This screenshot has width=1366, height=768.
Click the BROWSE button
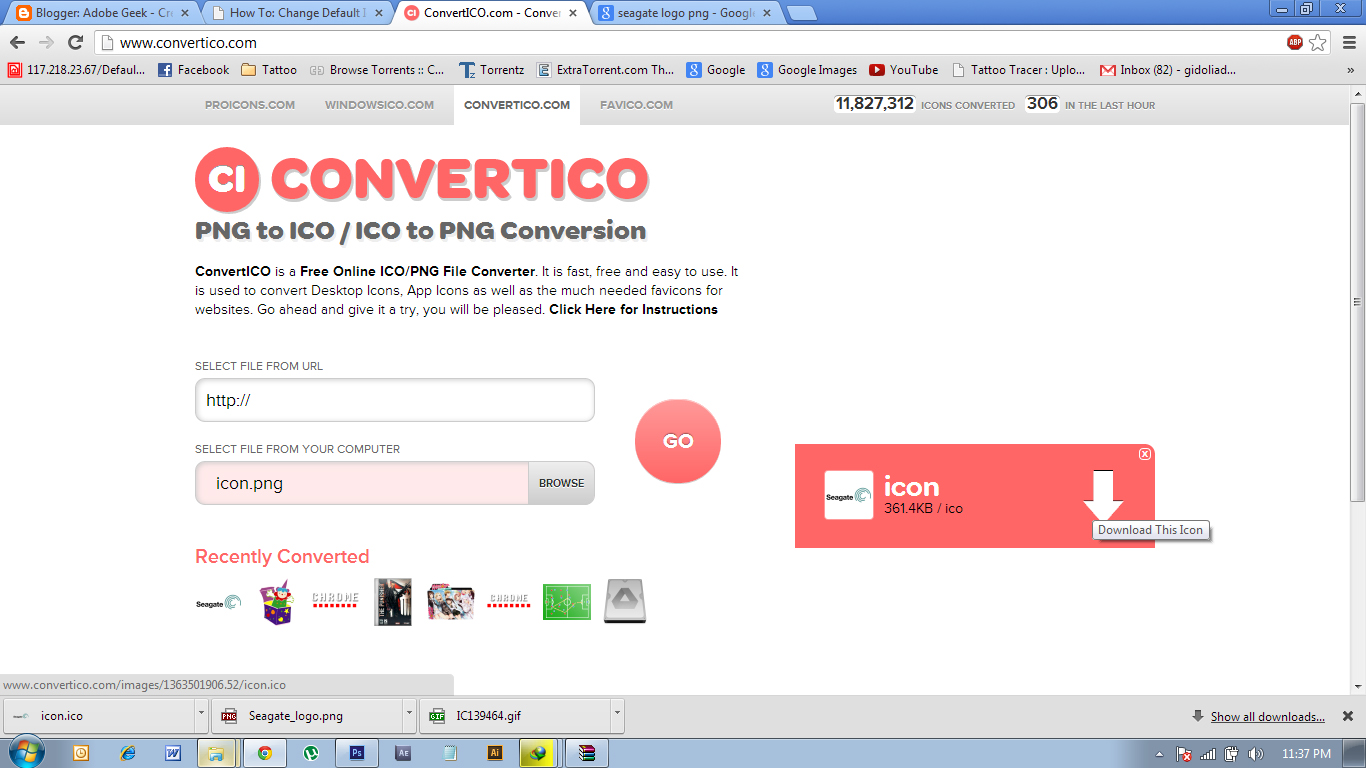tap(561, 483)
